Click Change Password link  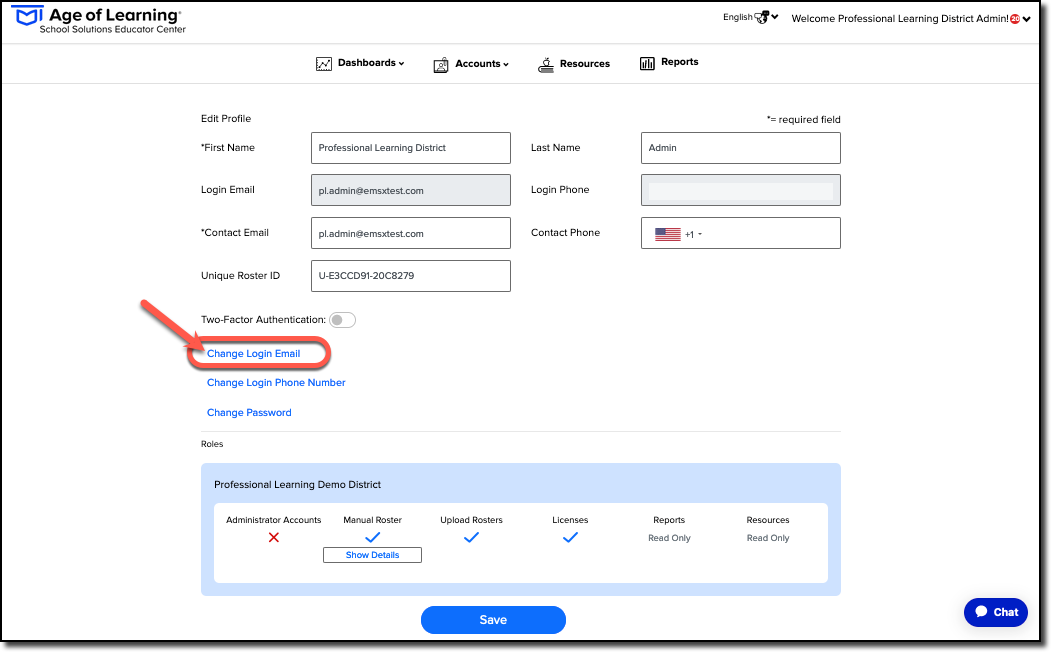[x=249, y=413]
